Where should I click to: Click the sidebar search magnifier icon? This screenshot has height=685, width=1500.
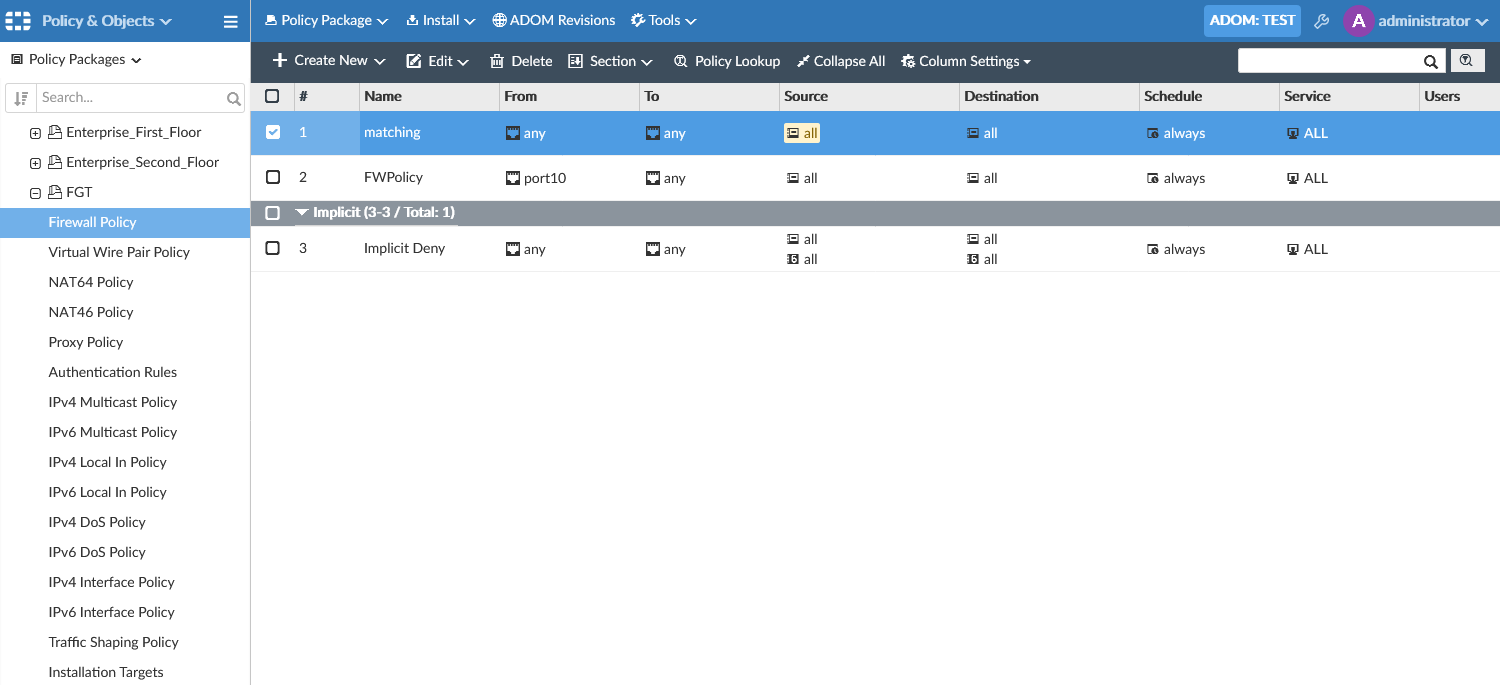pyautogui.click(x=234, y=98)
